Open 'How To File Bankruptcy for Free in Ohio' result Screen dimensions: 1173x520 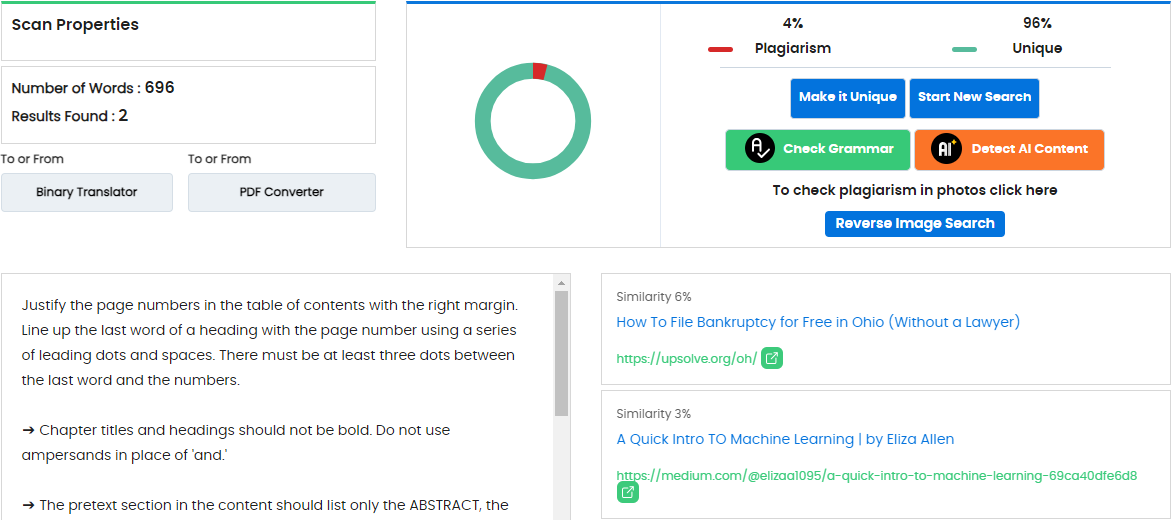[x=818, y=322]
